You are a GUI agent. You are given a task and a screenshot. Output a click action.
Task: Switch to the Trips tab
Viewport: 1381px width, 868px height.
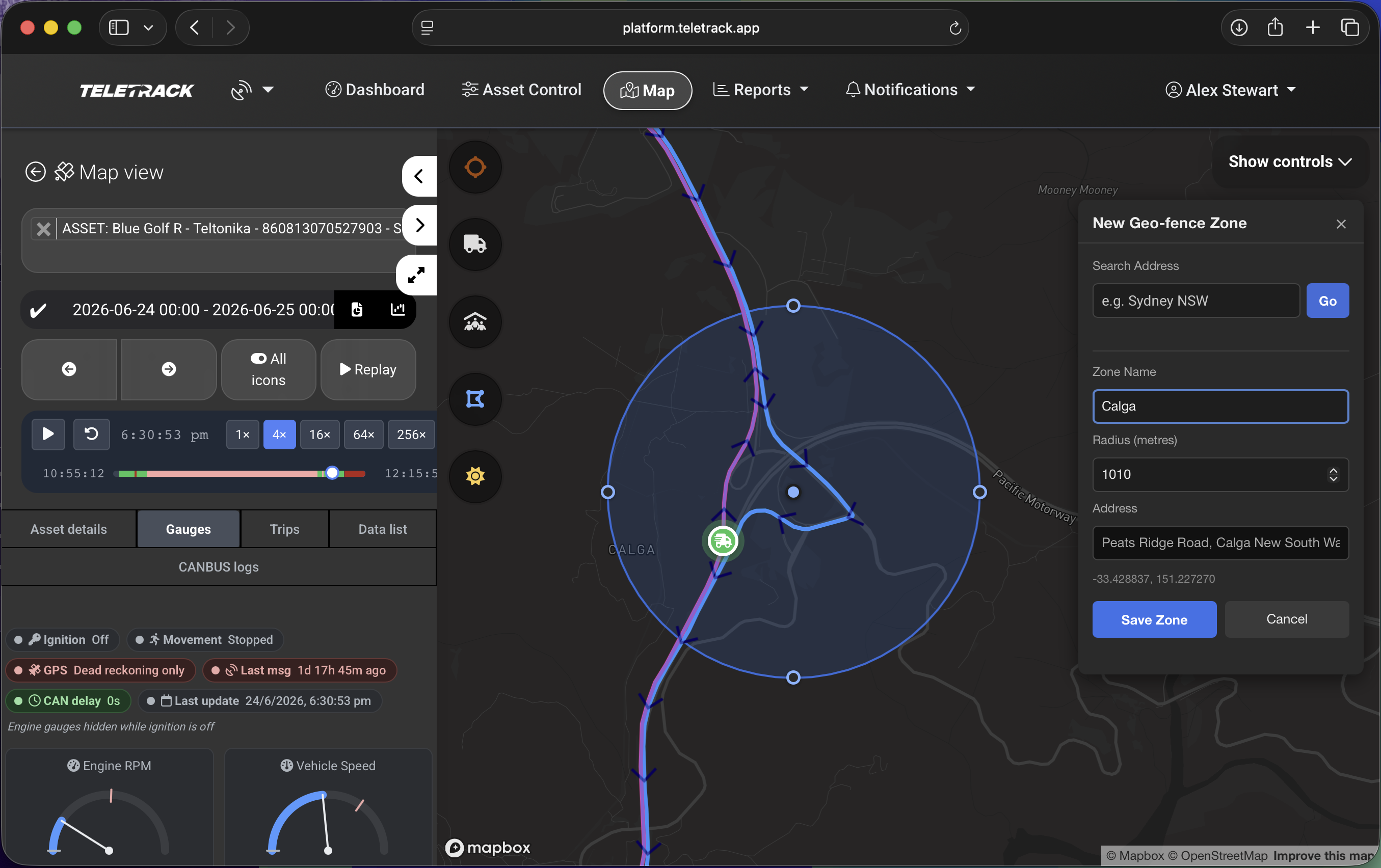tap(284, 529)
